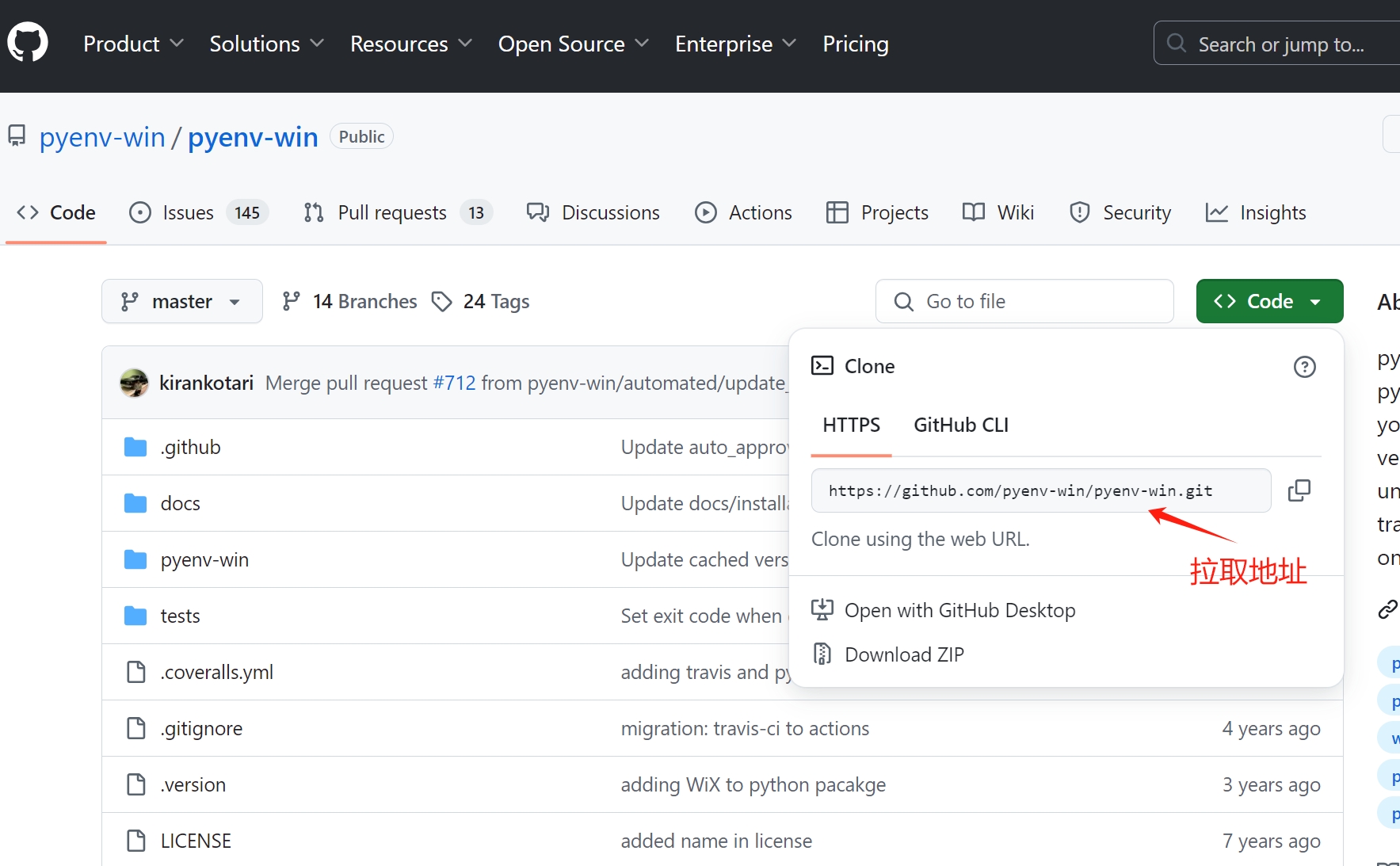1400x866 pixels.
Task: Click the 24 Tags icon link
Action: (441, 302)
